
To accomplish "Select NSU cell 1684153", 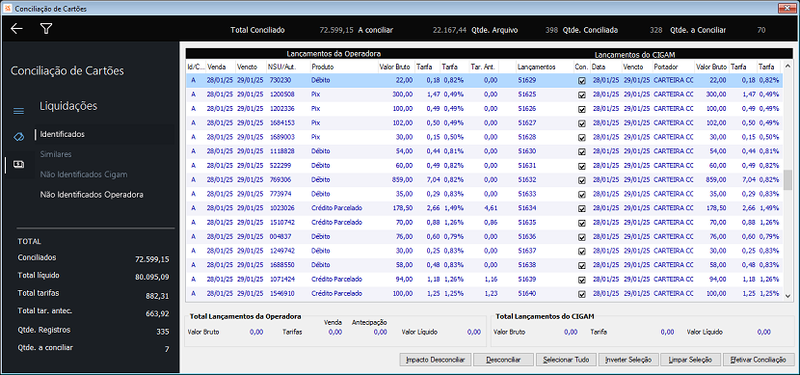I will tap(282, 123).
